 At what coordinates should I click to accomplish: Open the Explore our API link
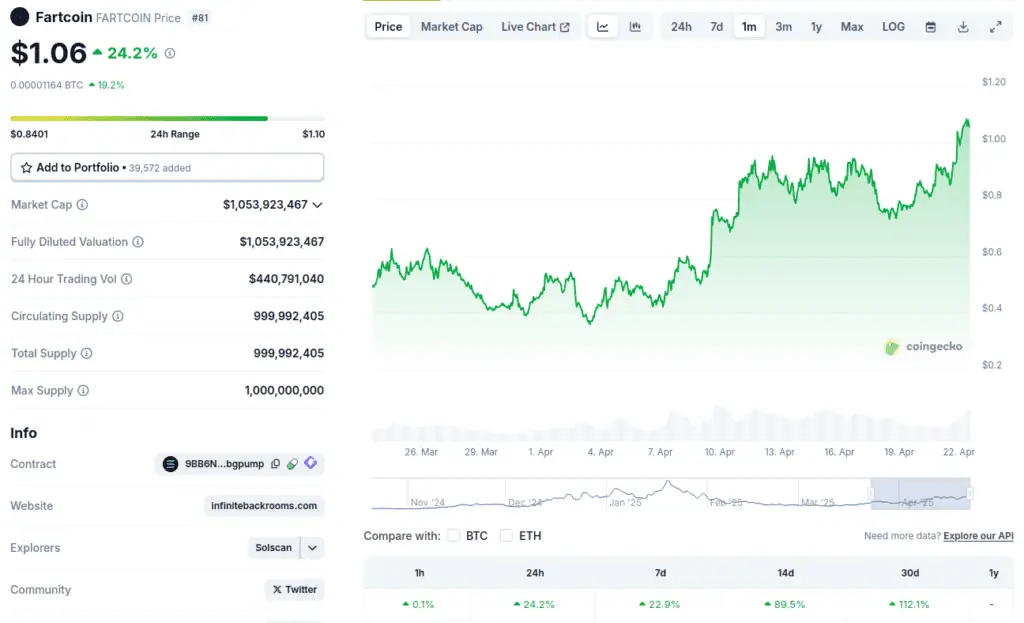pyautogui.click(x=978, y=536)
